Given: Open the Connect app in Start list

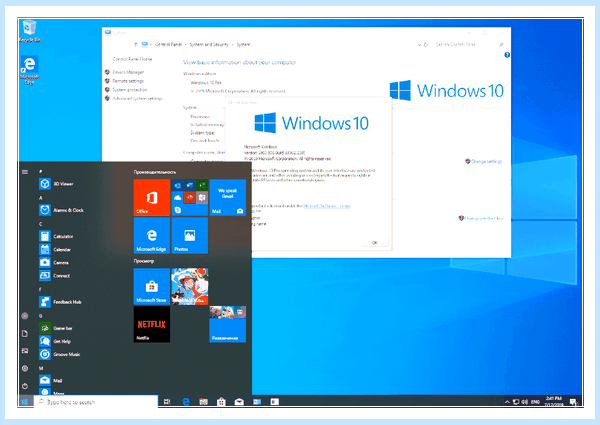Looking at the screenshot, I should (x=55, y=275).
